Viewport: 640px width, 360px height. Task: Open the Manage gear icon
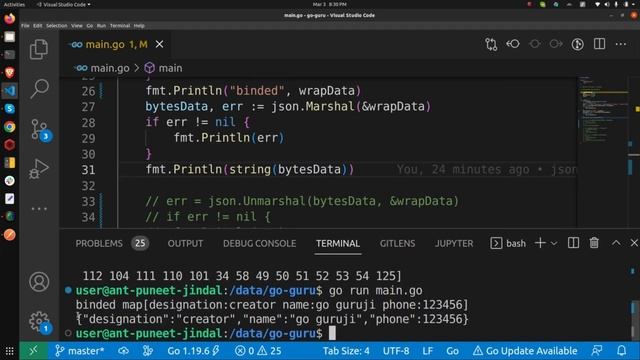[x=39, y=322]
